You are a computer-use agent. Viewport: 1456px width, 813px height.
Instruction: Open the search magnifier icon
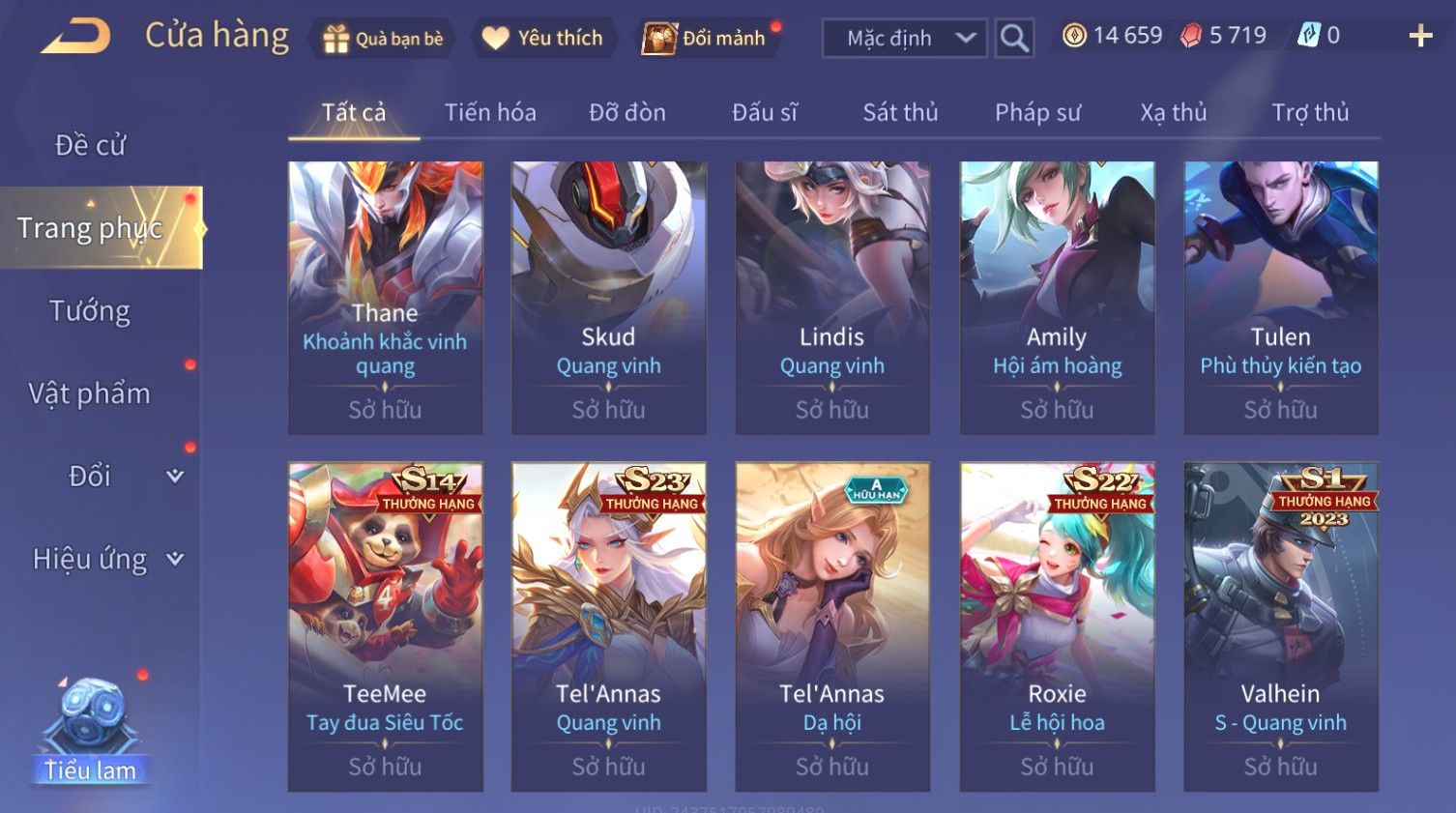tap(1014, 39)
